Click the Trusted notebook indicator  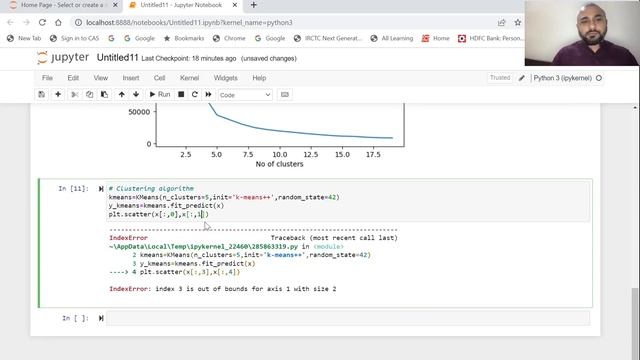pos(500,78)
